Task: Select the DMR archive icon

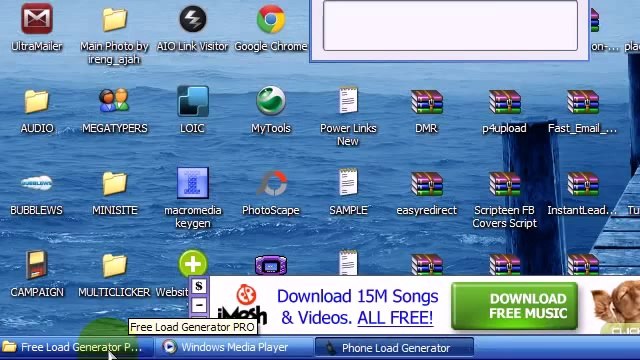Action: [x=427, y=102]
